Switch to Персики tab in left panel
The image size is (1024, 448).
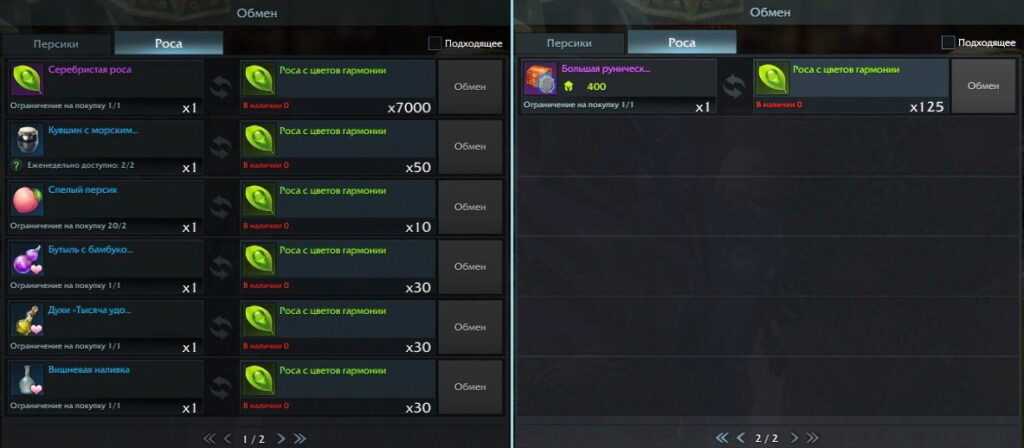pos(57,44)
